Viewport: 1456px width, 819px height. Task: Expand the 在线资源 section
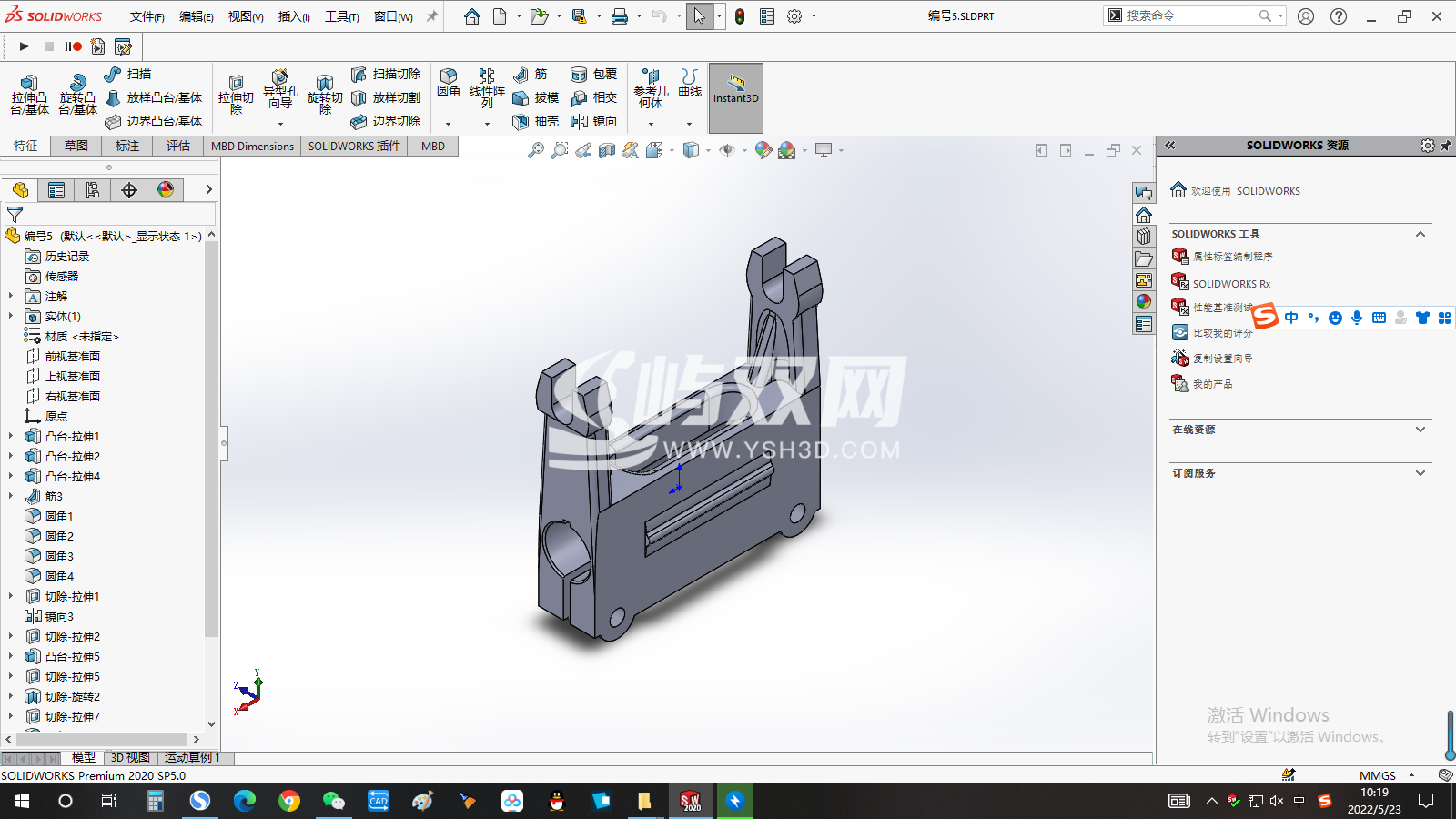coord(1420,430)
